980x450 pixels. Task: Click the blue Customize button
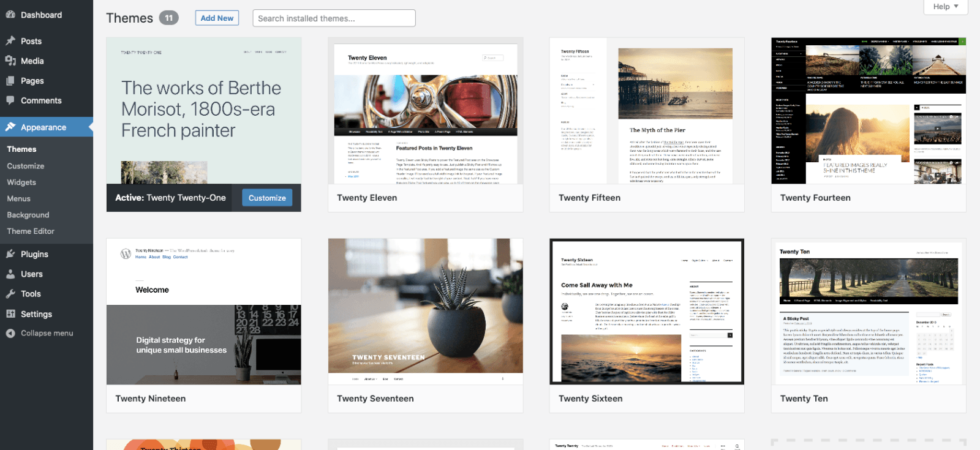tap(267, 198)
